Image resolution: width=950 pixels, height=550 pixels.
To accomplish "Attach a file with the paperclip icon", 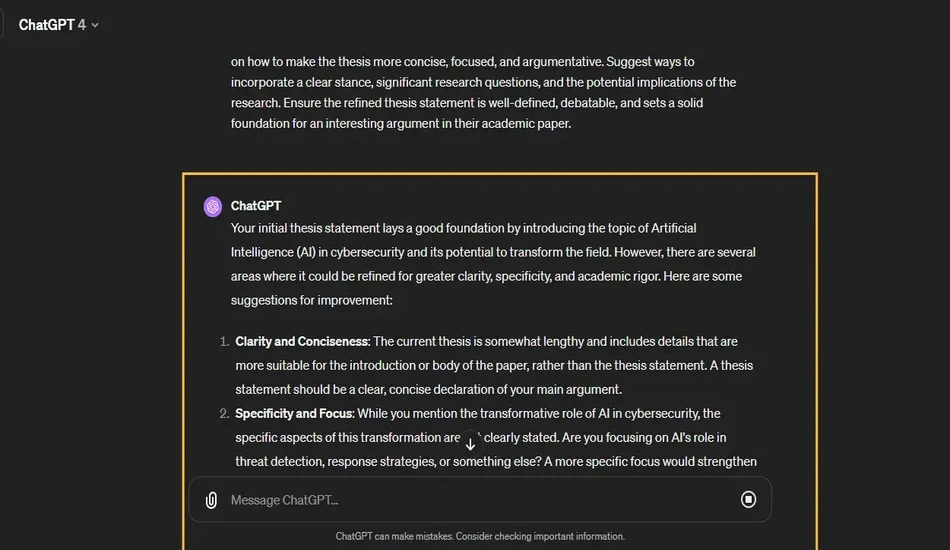I will (x=211, y=500).
